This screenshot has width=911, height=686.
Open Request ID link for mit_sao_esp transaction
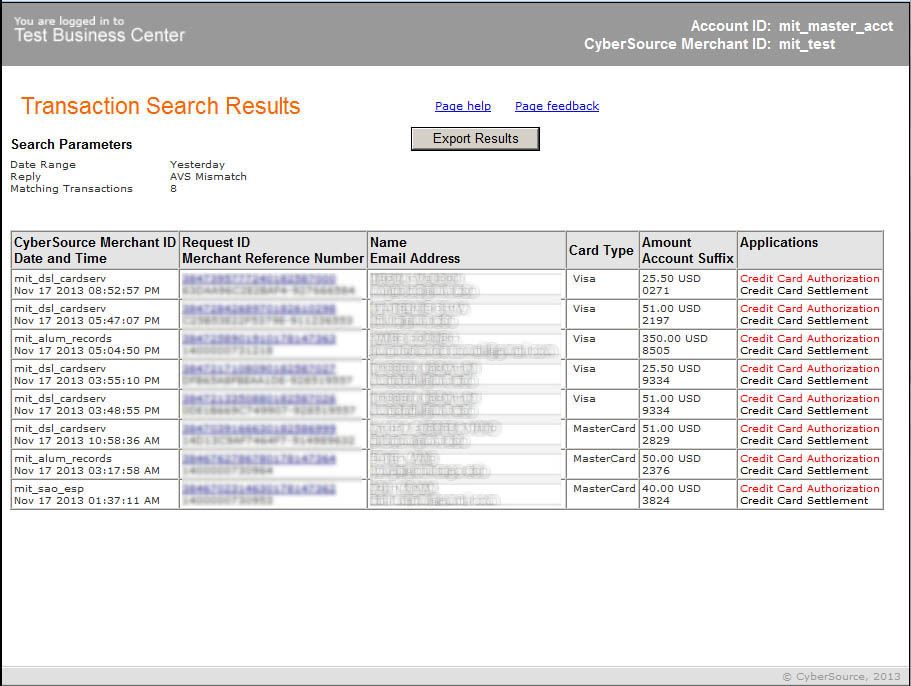point(259,489)
